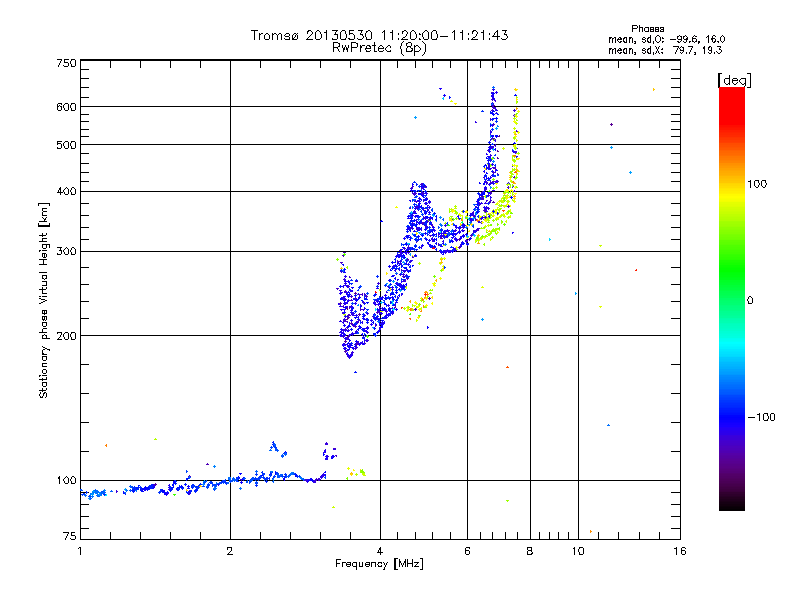
Task: Click the '0' colorbar tick label
Action: pos(750,301)
